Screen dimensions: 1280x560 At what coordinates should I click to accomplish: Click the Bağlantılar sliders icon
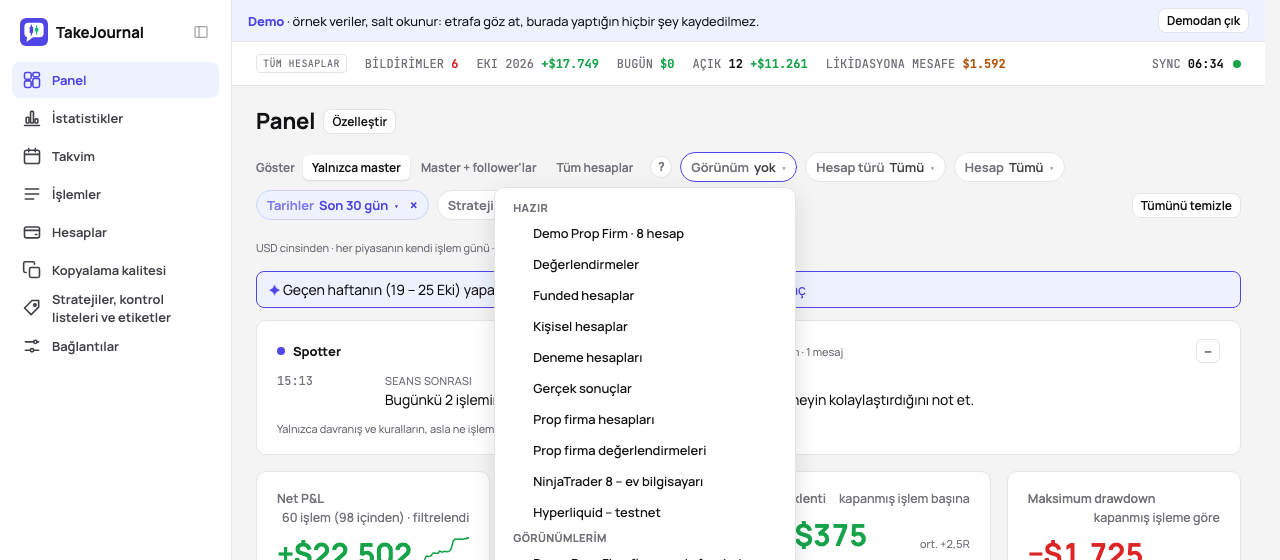point(32,346)
